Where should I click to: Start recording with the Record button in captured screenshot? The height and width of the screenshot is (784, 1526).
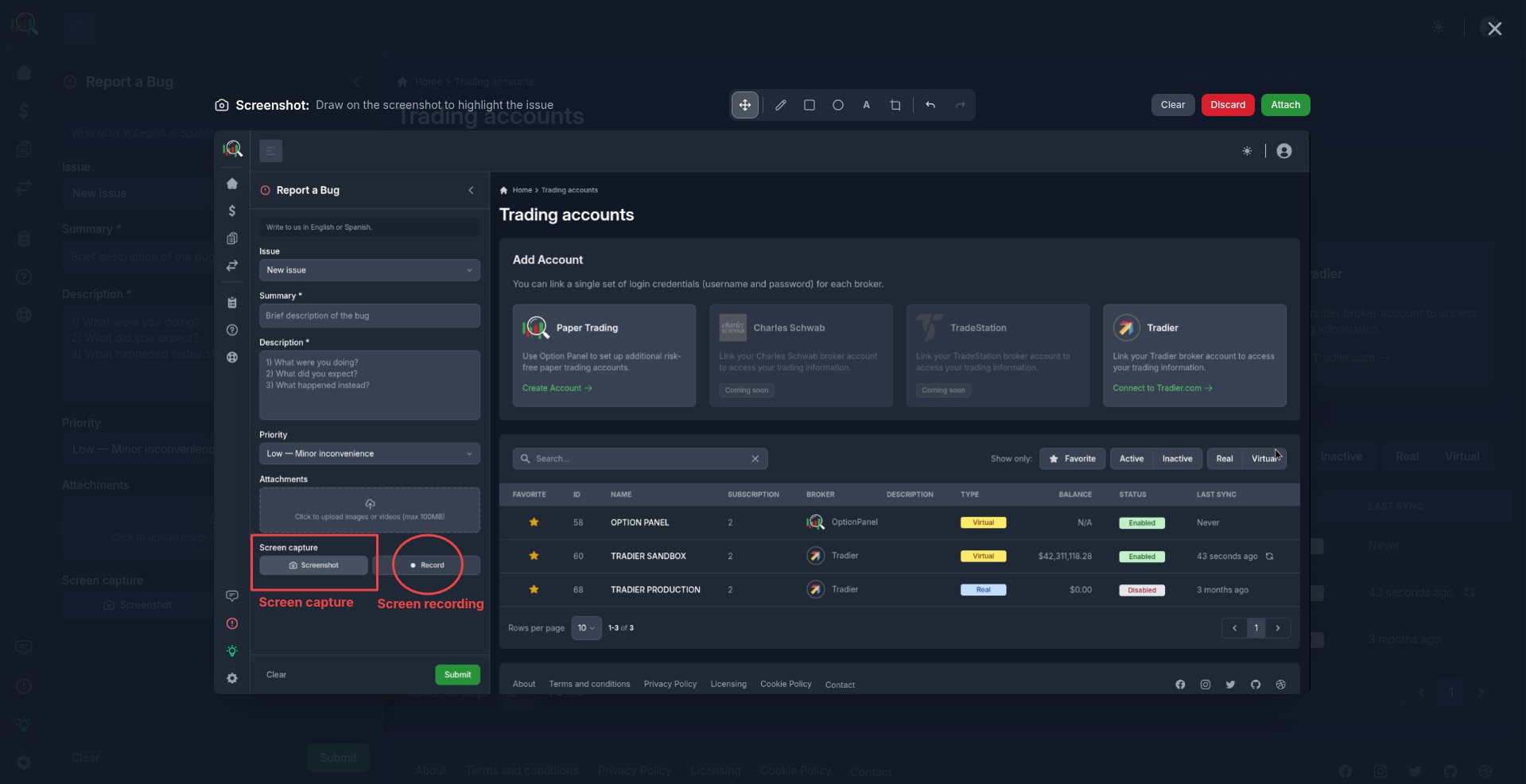(x=427, y=565)
